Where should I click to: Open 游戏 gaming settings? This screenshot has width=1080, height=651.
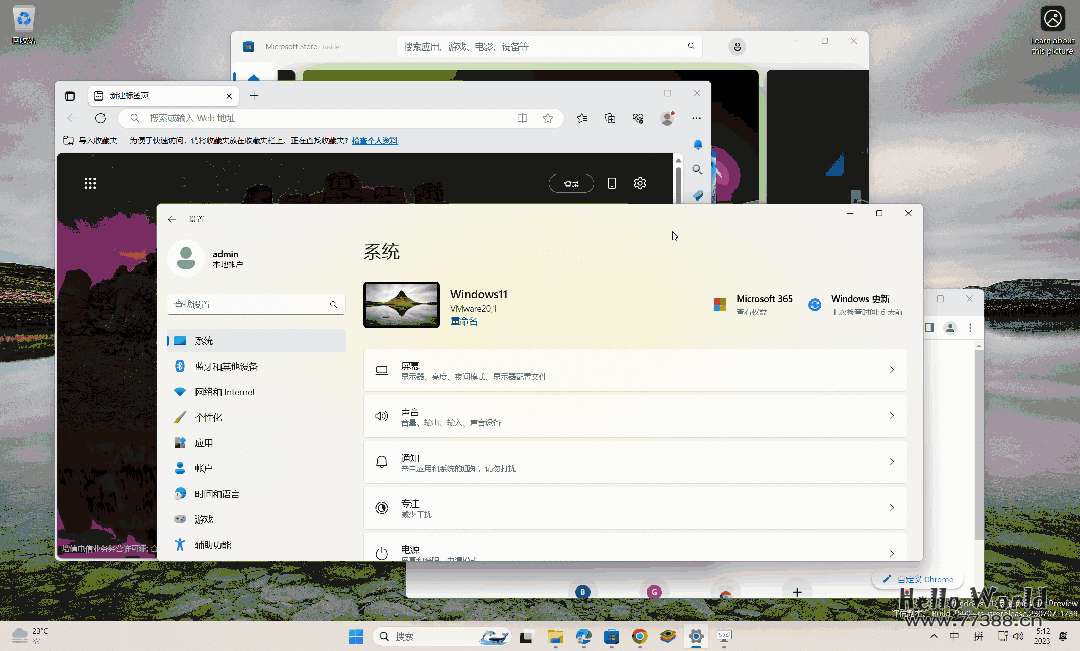[255, 518]
